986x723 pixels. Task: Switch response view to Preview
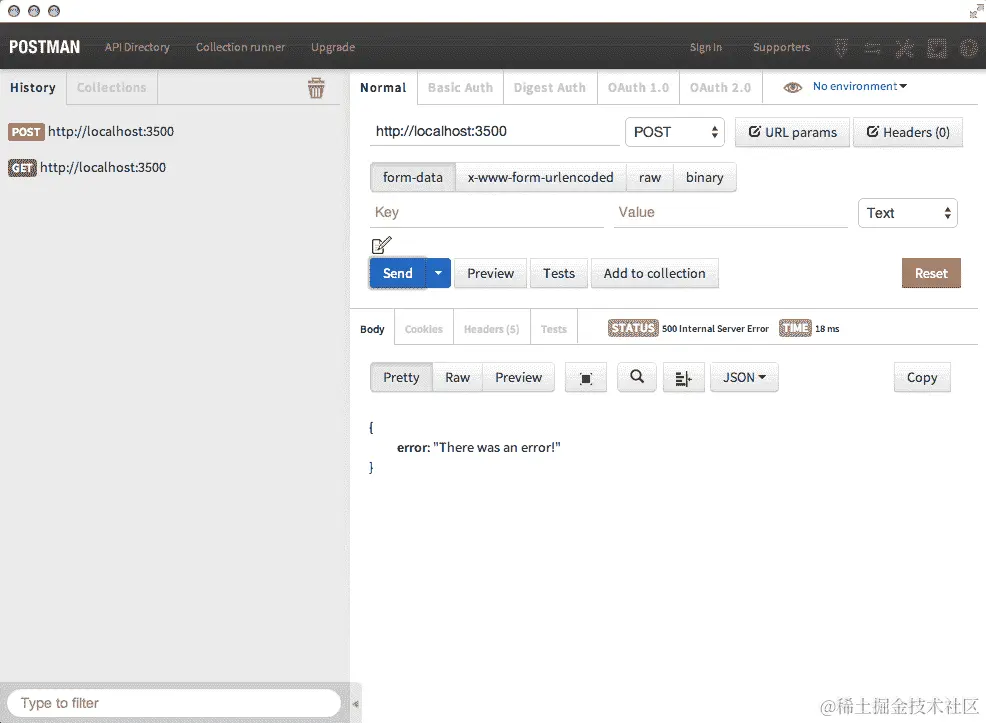(518, 377)
